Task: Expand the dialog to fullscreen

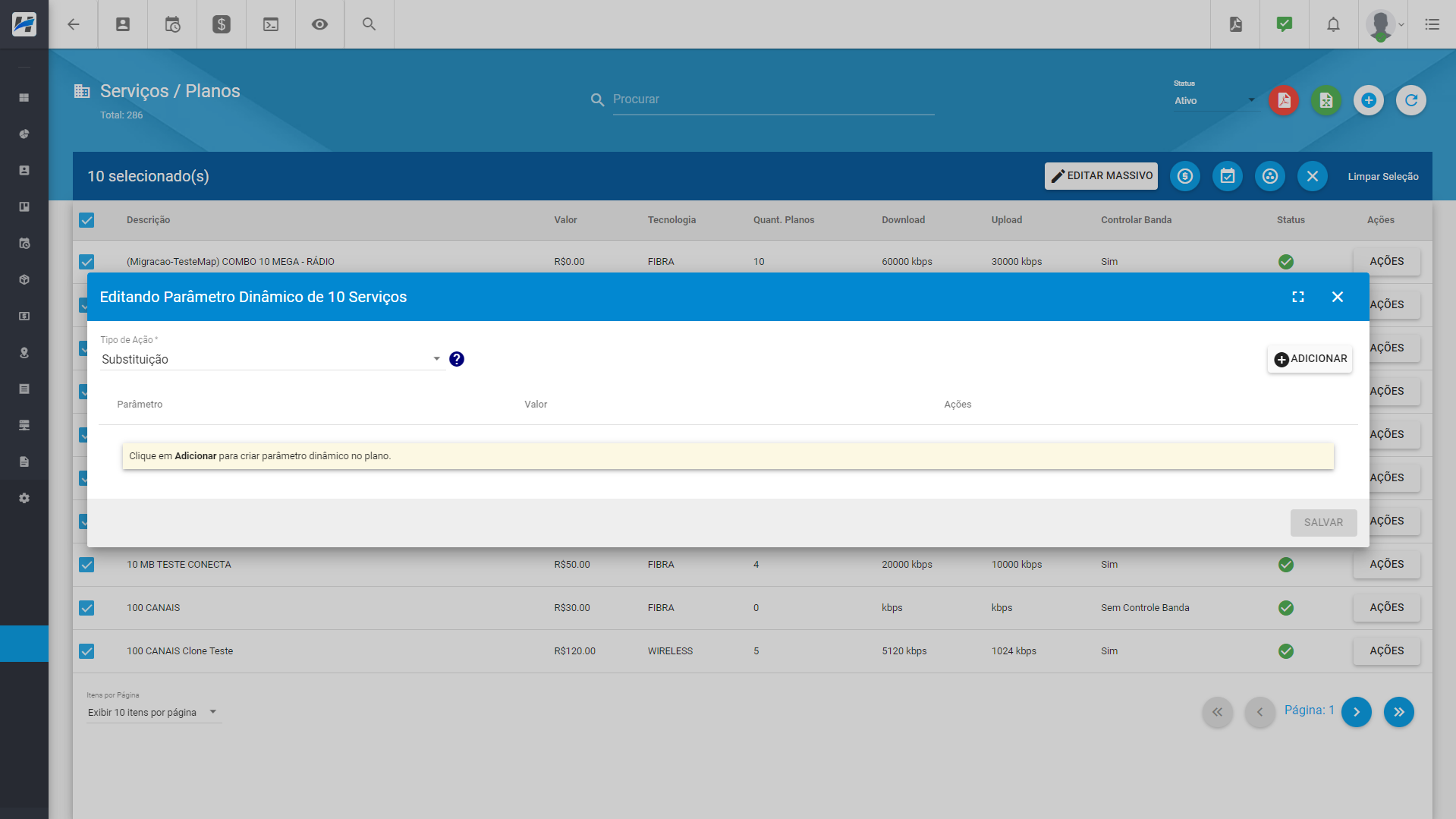Action: coord(1298,297)
